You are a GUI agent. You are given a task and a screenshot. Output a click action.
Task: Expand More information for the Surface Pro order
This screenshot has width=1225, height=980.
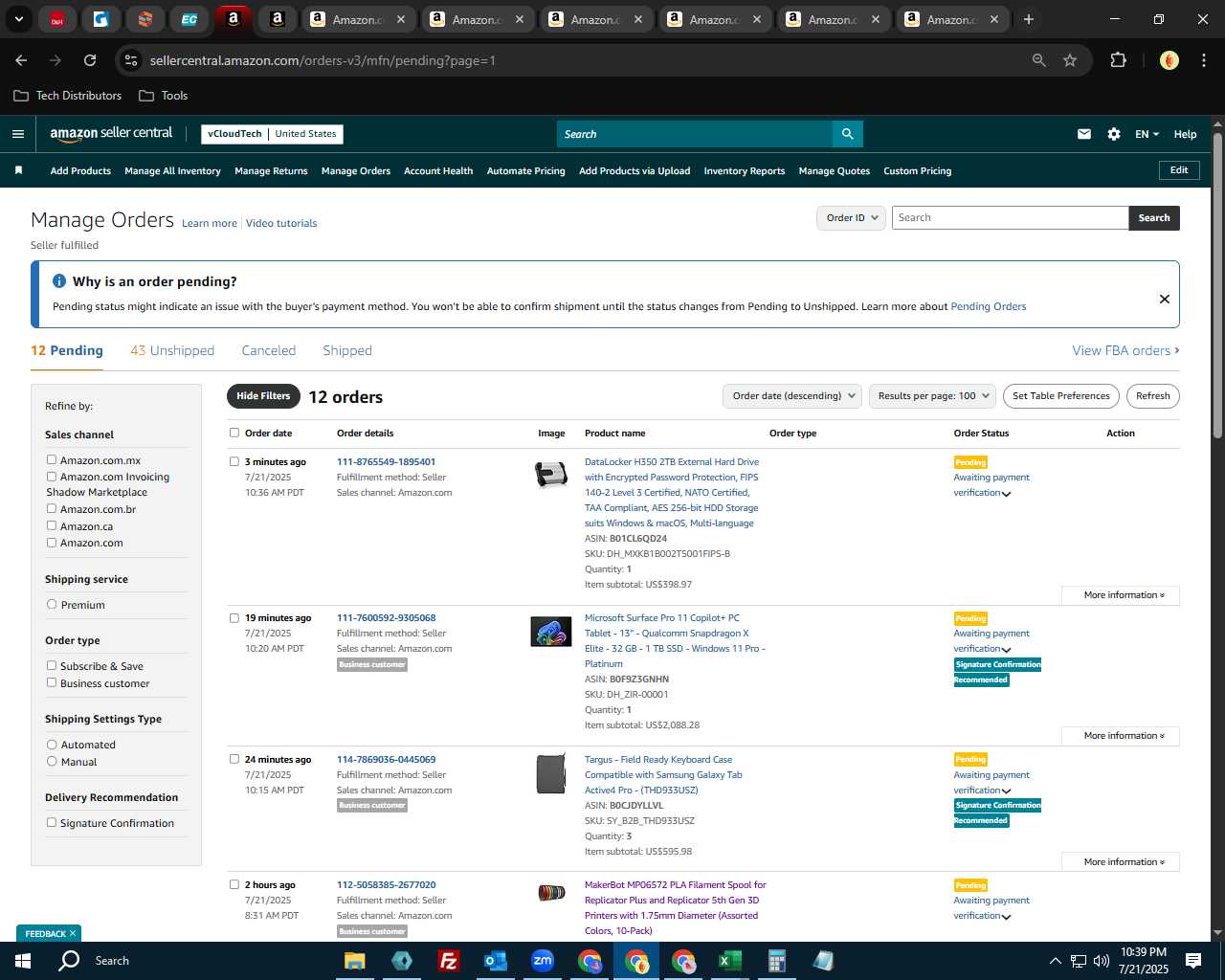pyautogui.click(x=1121, y=736)
